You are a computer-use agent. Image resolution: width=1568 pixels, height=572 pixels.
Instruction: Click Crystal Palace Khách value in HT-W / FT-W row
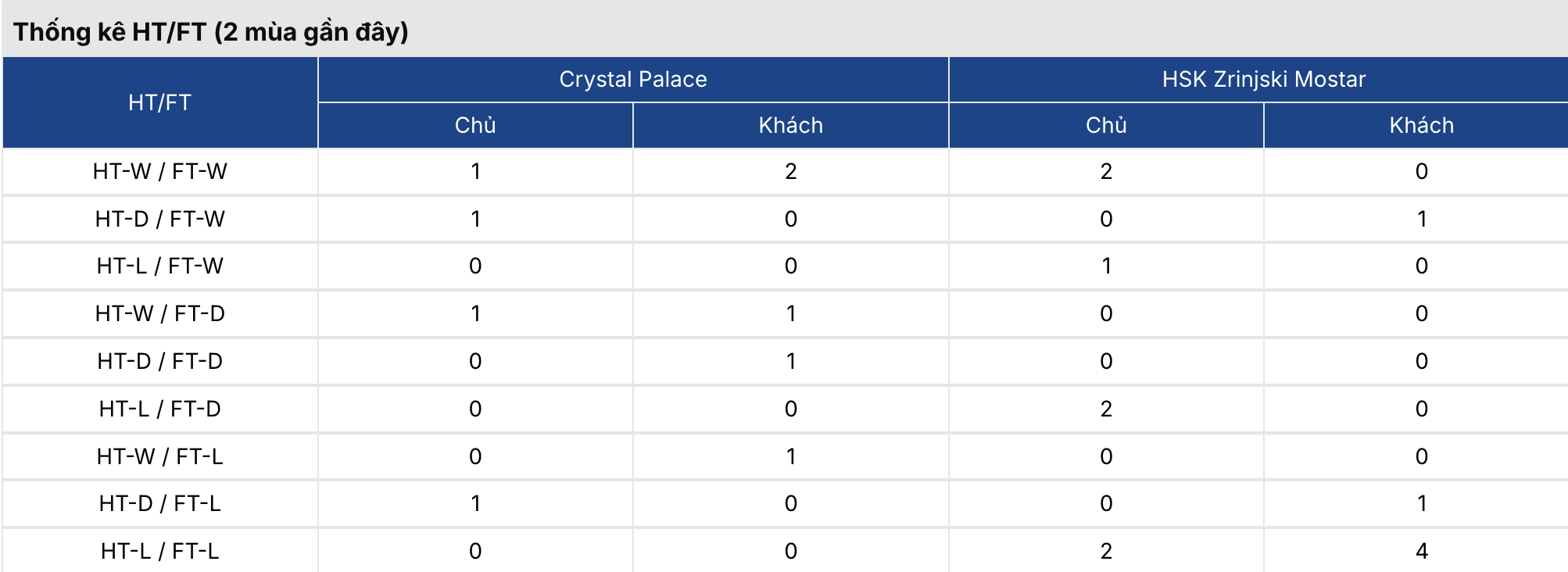tap(790, 171)
